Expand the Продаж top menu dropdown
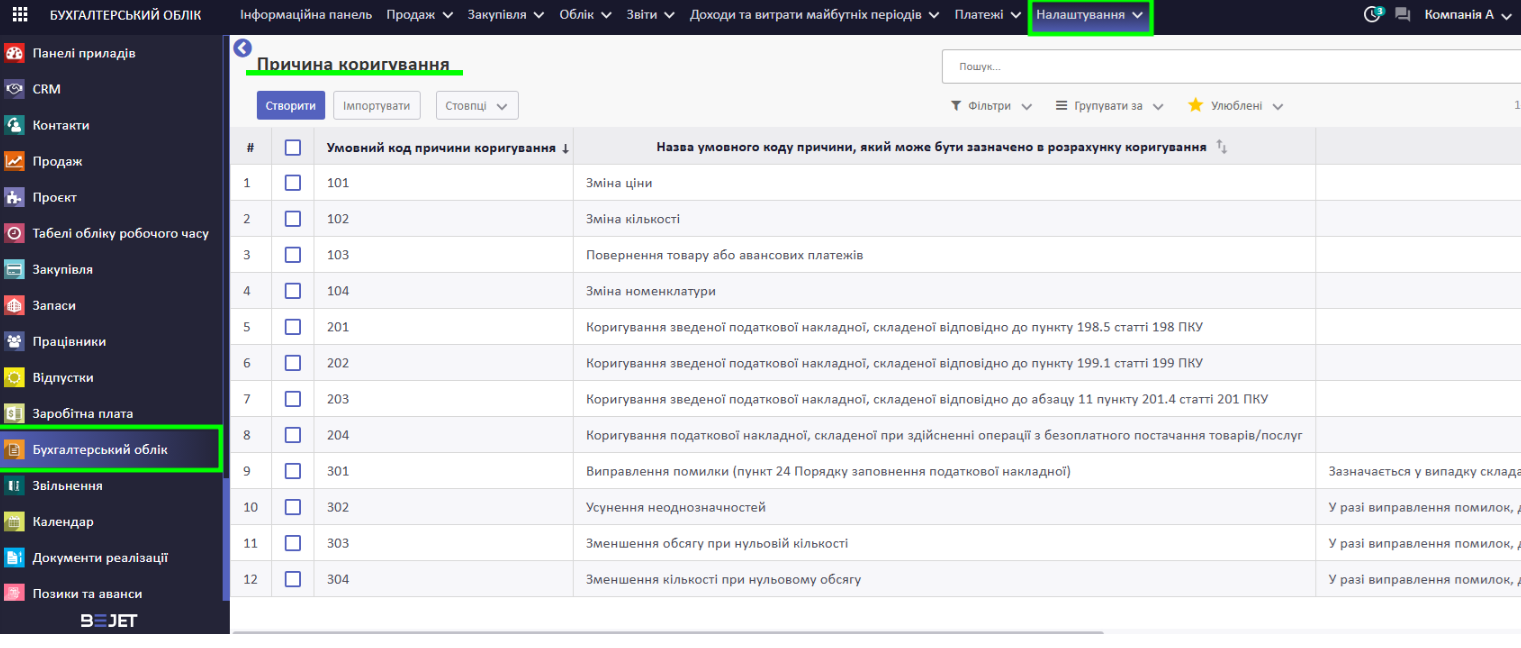This screenshot has width=1521, height=648. 420,15
